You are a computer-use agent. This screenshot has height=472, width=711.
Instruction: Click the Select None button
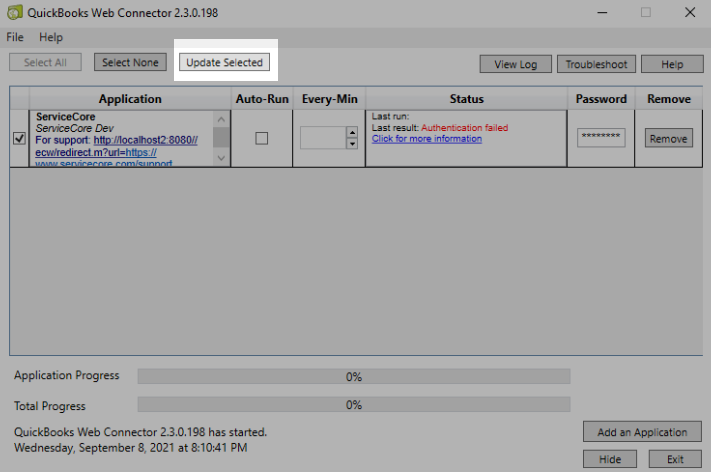point(130,62)
